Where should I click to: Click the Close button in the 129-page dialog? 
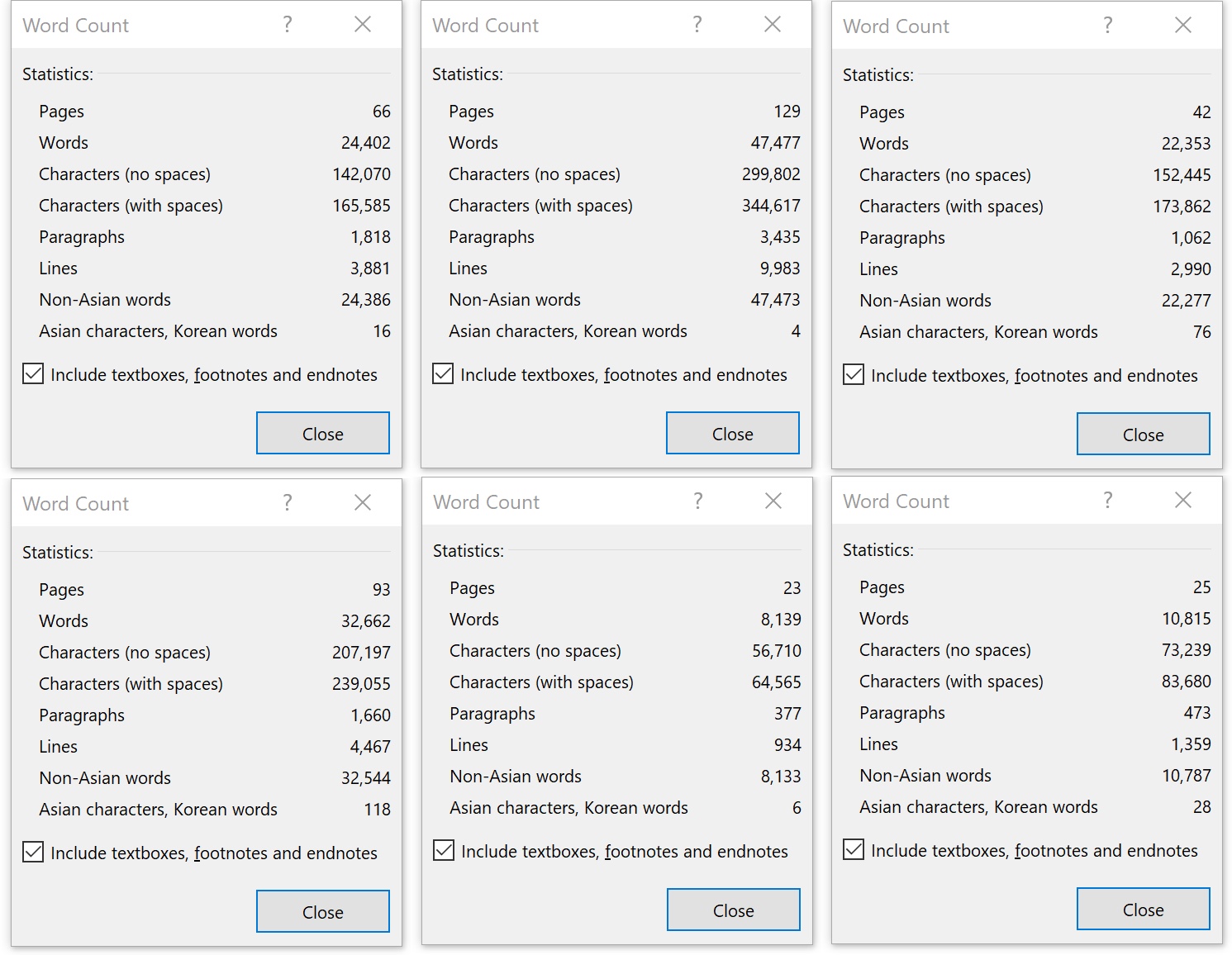[733, 434]
